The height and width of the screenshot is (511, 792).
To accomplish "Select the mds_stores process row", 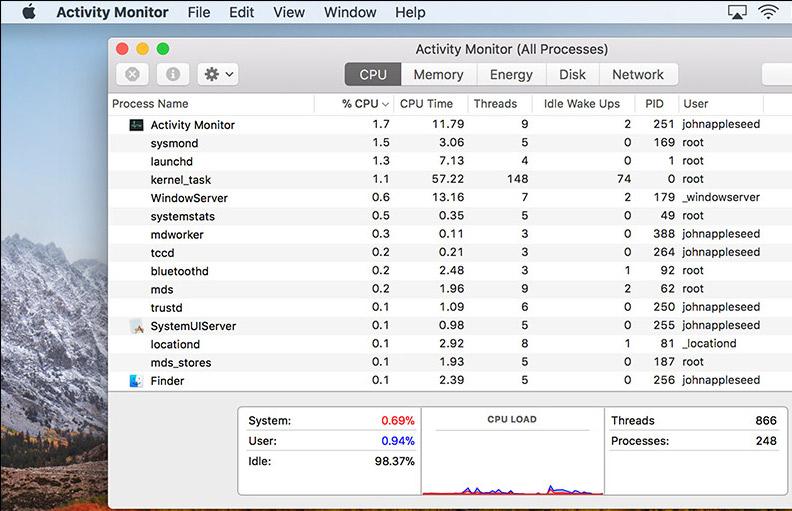I will coord(450,362).
